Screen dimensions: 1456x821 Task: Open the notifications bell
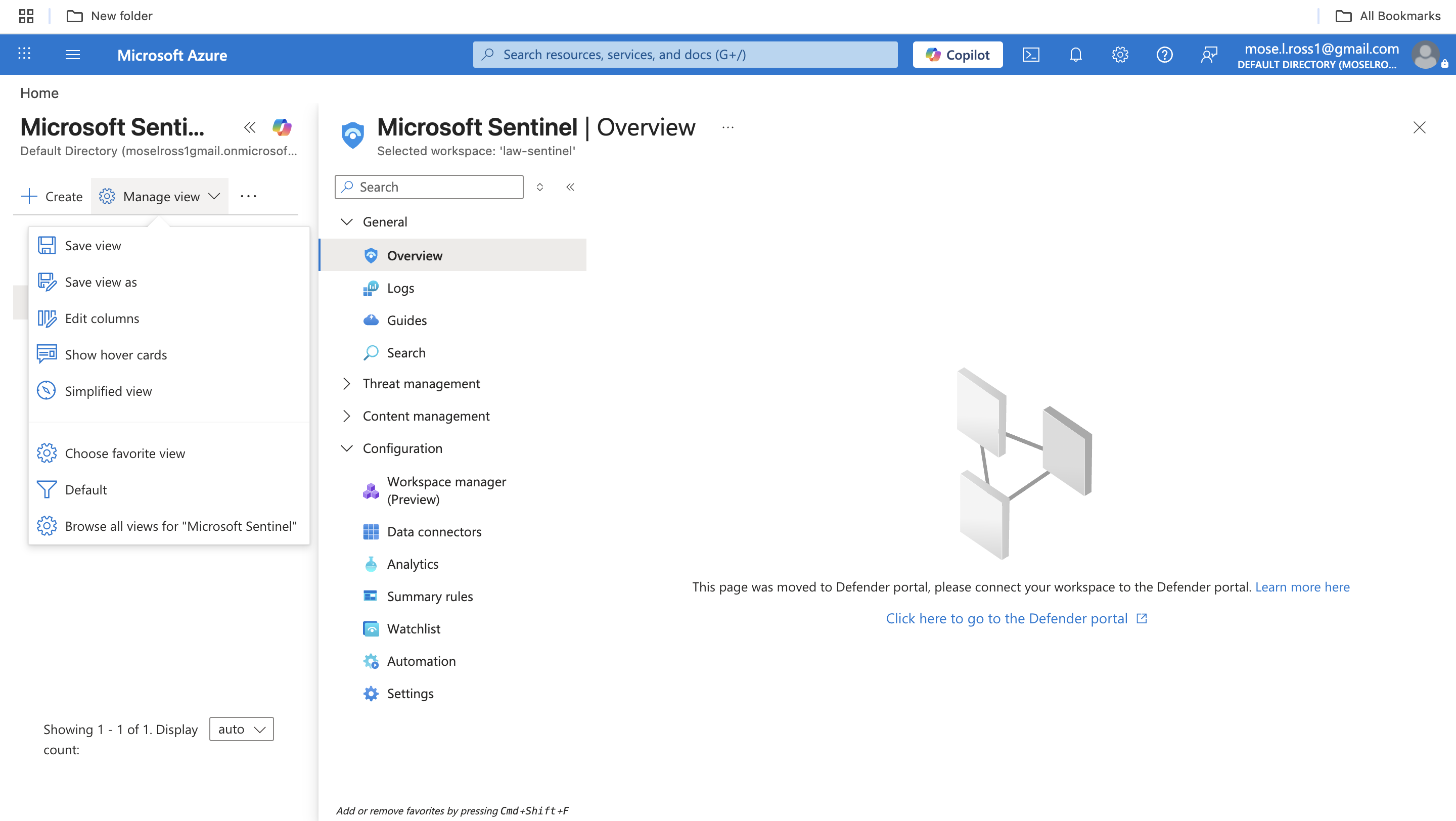coord(1076,55)
